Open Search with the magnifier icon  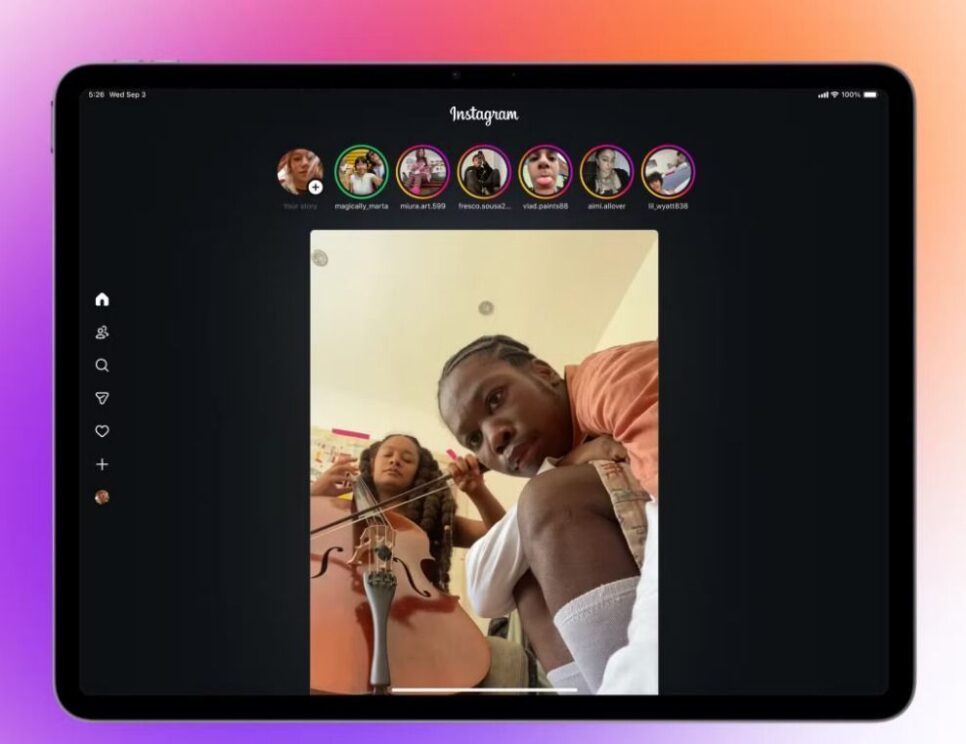(x=102, y=366)
